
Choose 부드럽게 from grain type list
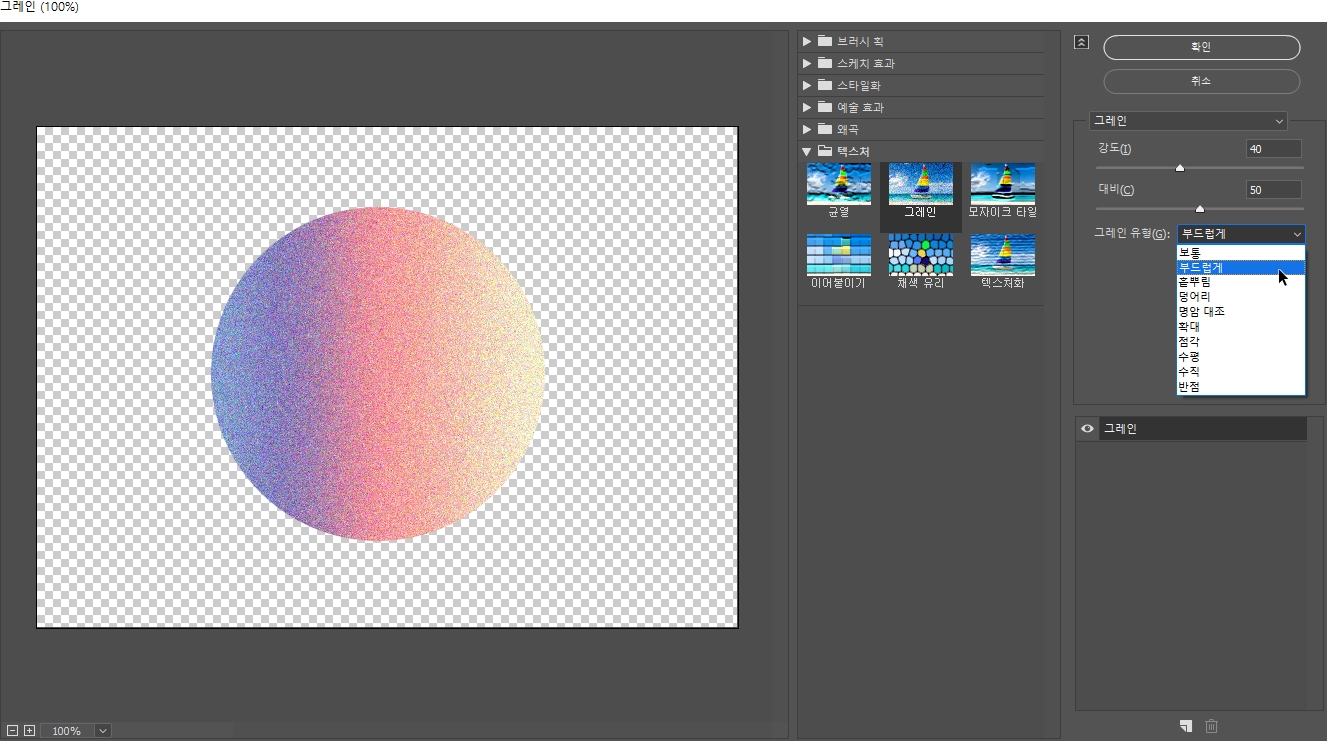click(x=1241, y=267)
